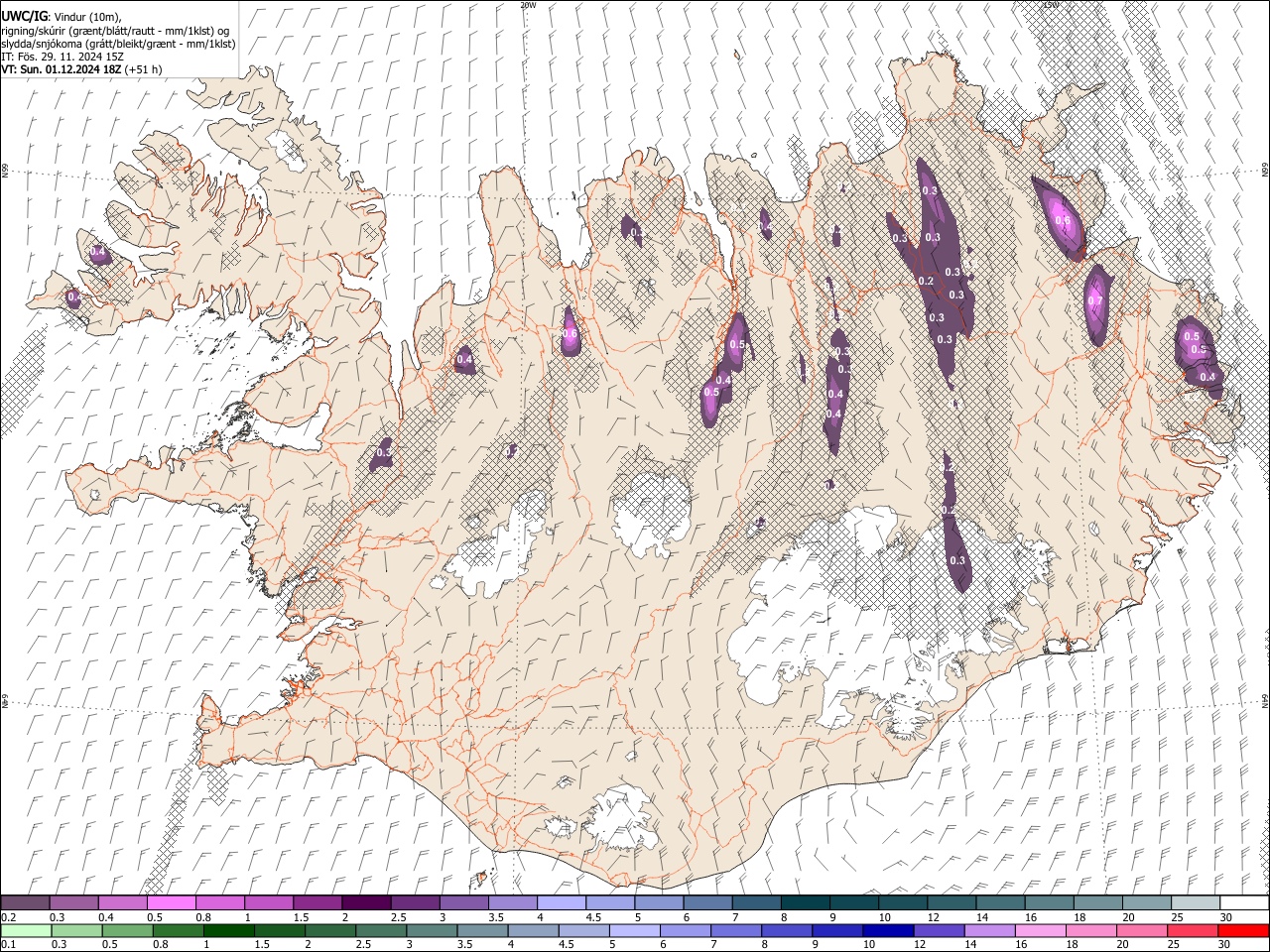Pick the violet swatch at 12, lower scale
This screenshot has width=1270, height=952.
(x=939, y=931)
